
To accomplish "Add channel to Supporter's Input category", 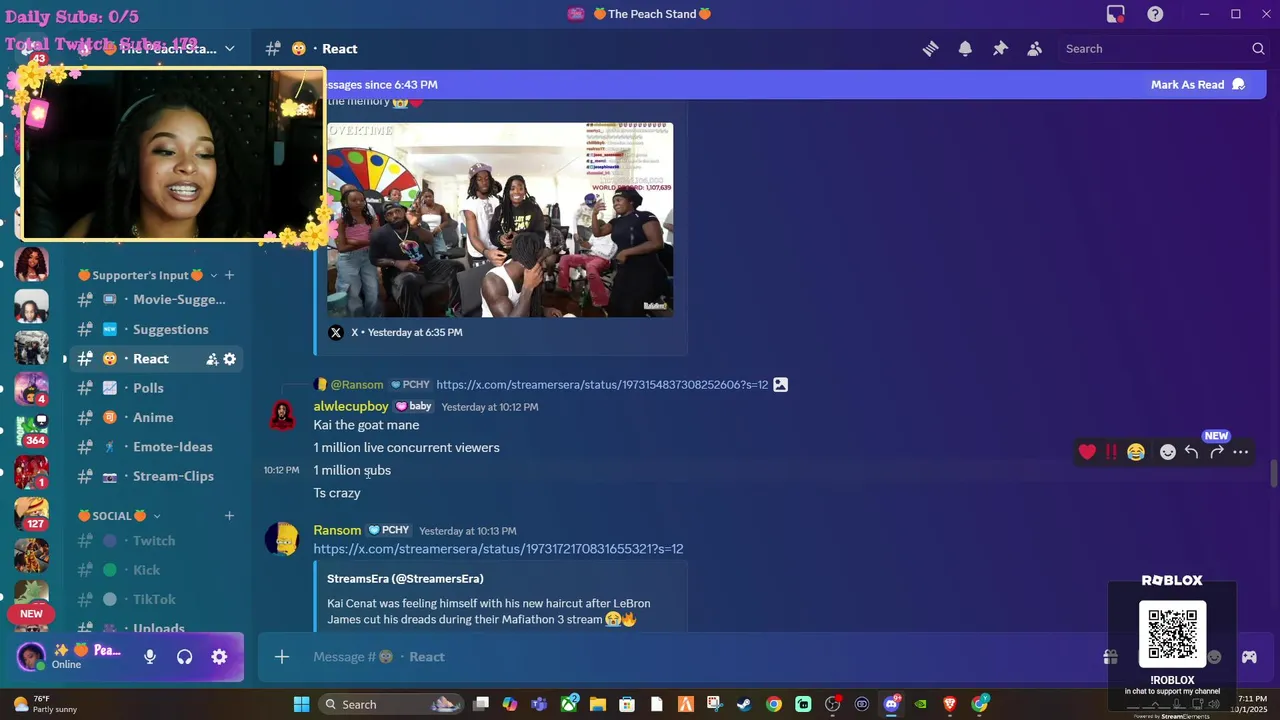I will pos(229,275).
